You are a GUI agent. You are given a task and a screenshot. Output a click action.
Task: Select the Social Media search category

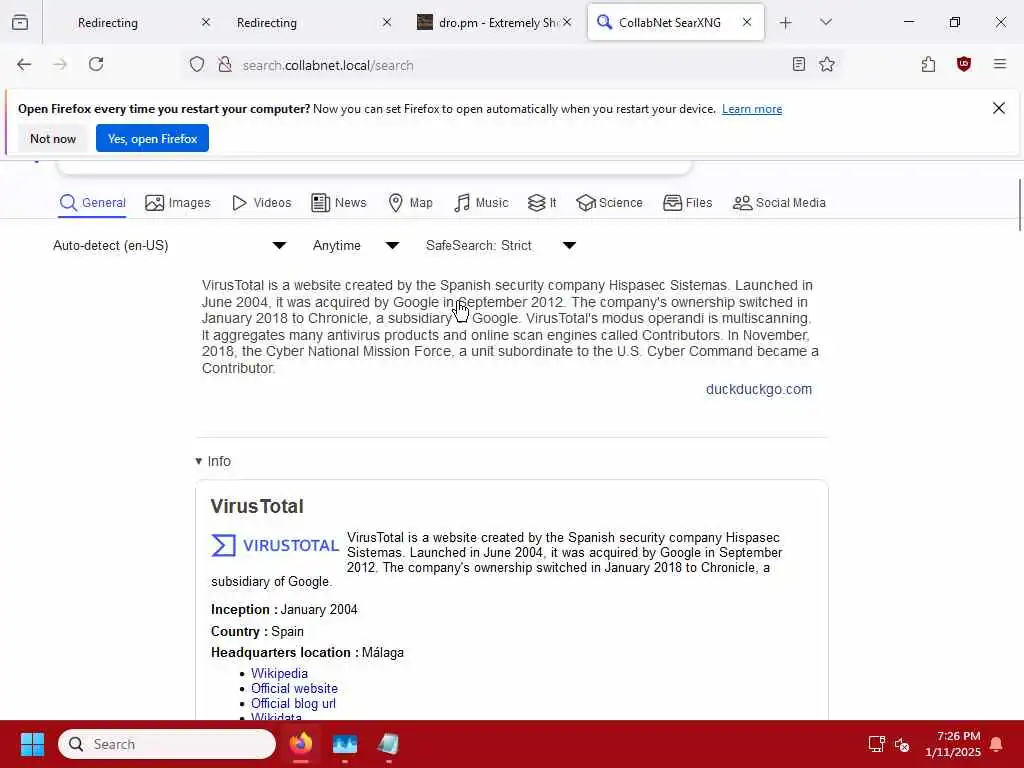779,203
